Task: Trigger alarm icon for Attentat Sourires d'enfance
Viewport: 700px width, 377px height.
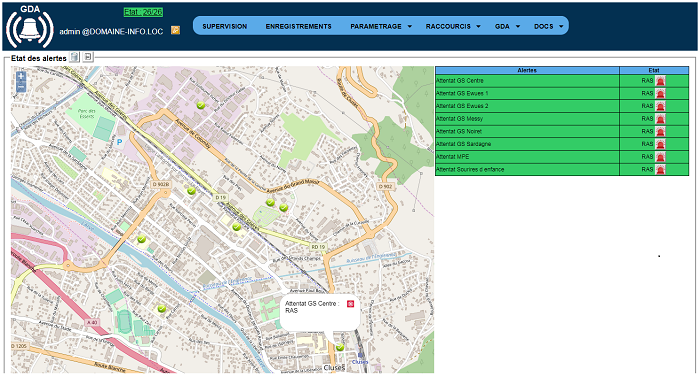Action: (x=660, y=170)
